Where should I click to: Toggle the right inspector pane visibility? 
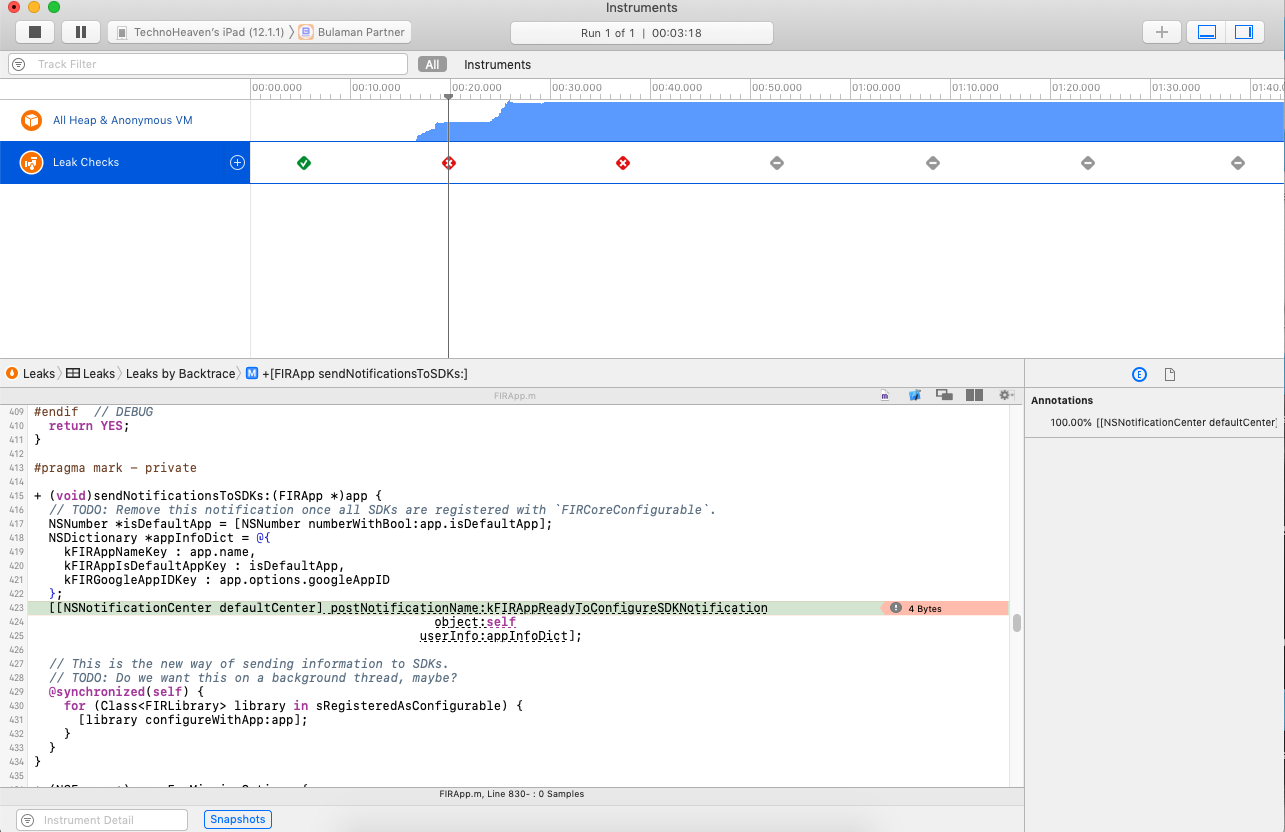point(1243,31)
